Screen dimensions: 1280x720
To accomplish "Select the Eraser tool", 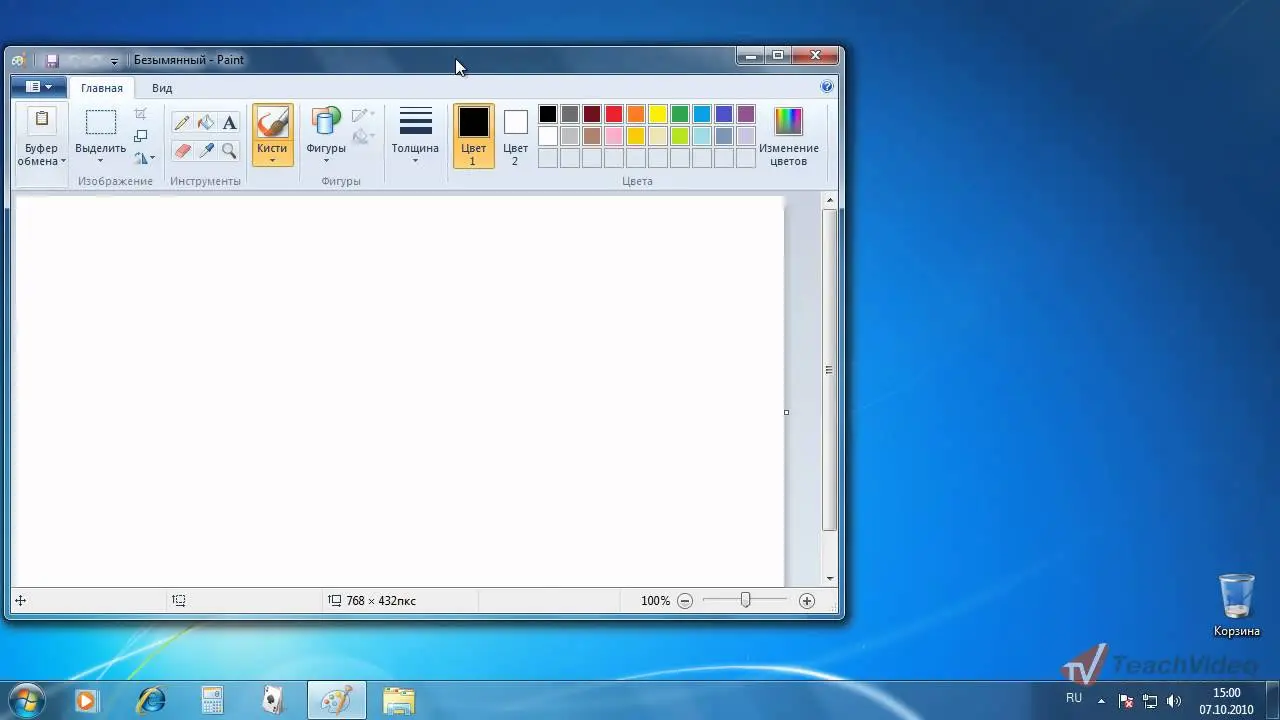I will [x=182, y=151].
